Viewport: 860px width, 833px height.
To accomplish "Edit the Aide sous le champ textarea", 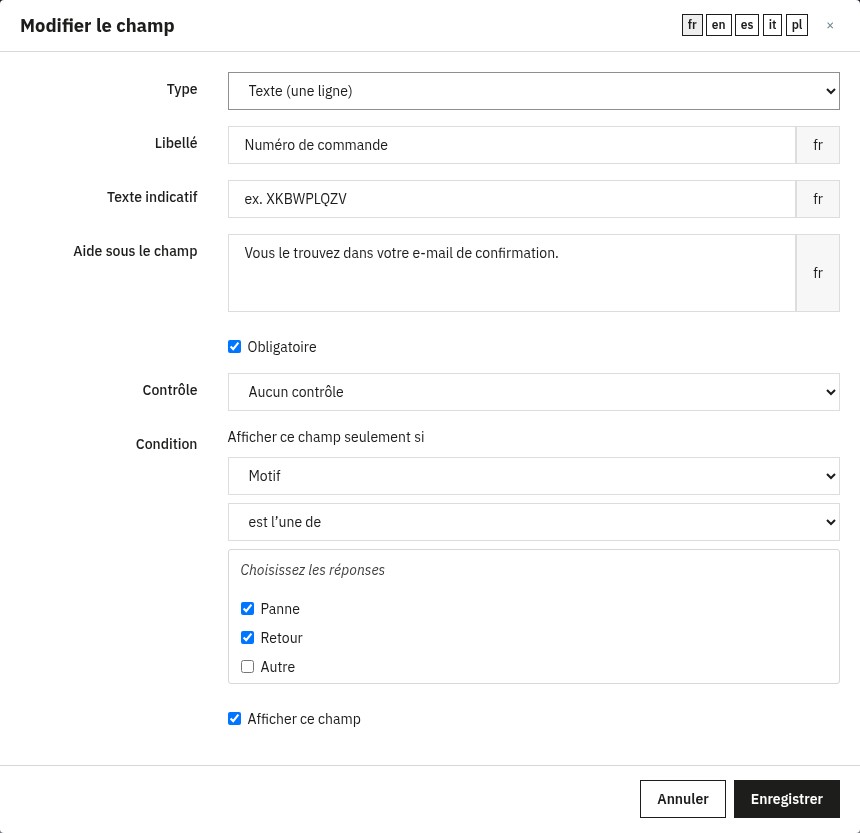I will click(512, 273).
